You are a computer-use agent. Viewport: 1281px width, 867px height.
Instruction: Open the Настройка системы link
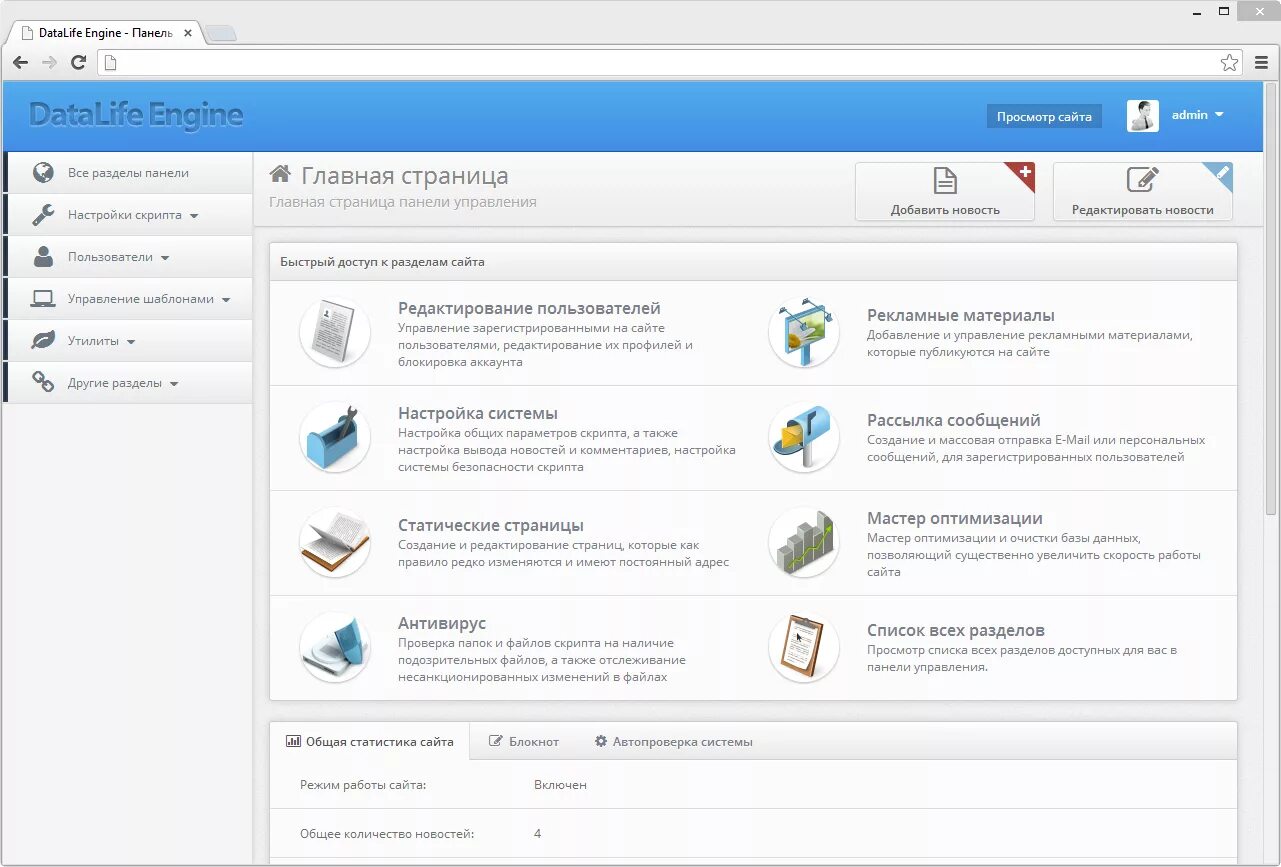click(x=478, y=413)
